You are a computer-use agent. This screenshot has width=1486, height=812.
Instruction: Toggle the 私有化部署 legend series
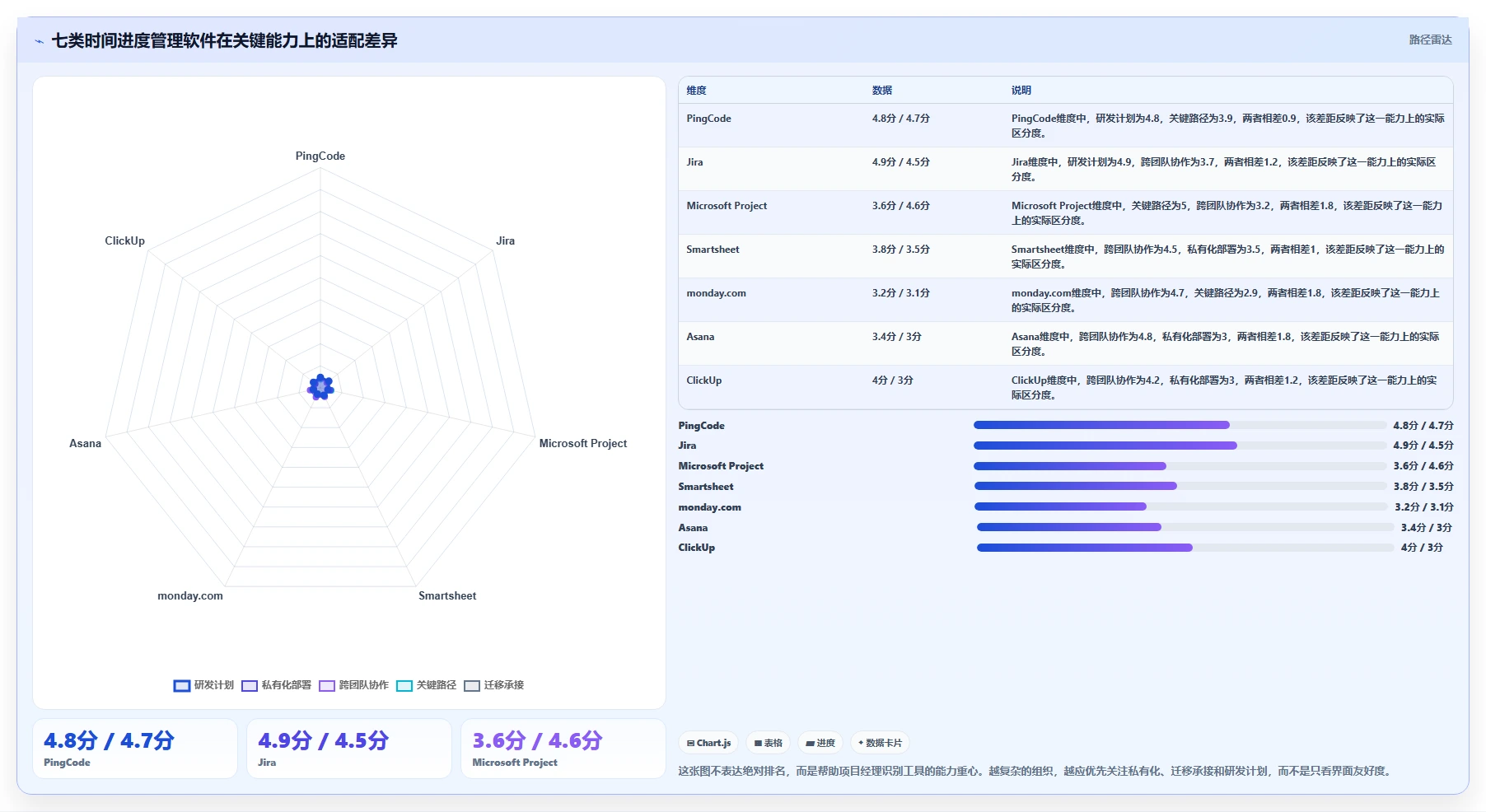pos(276,685)
